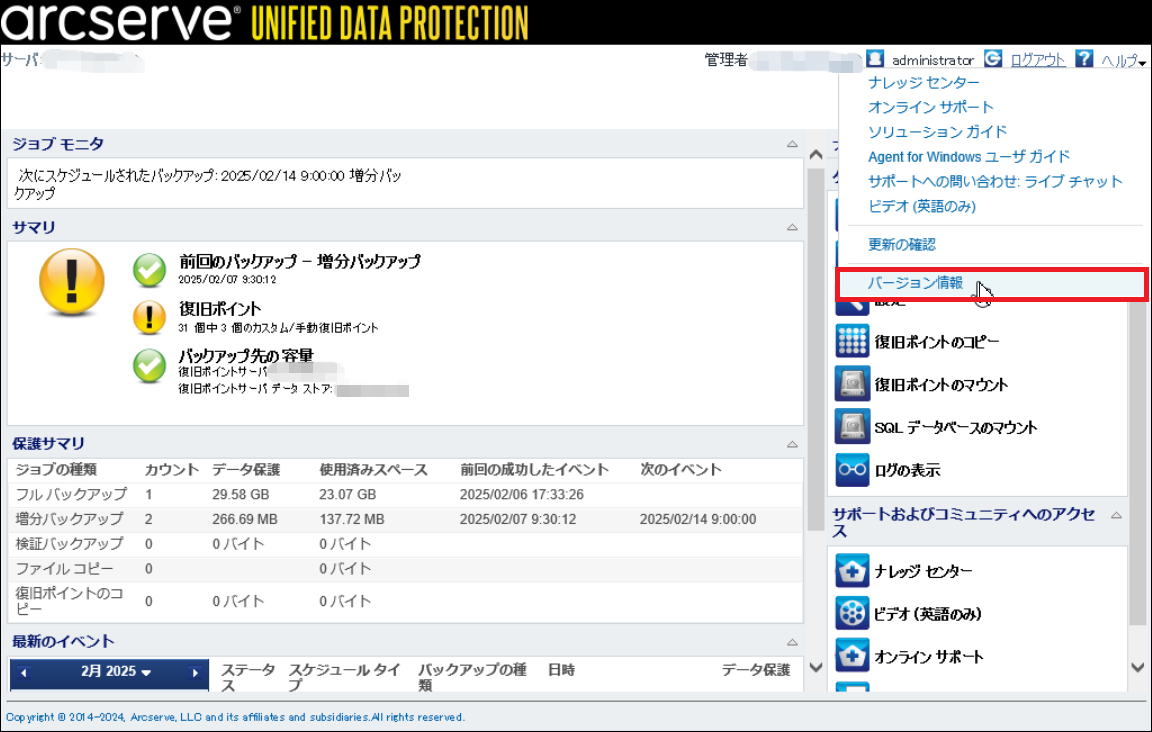Click the green check next to 前回のバックアップ
Viewport: 1152px width, 732px height.
(x=149, y=270)
